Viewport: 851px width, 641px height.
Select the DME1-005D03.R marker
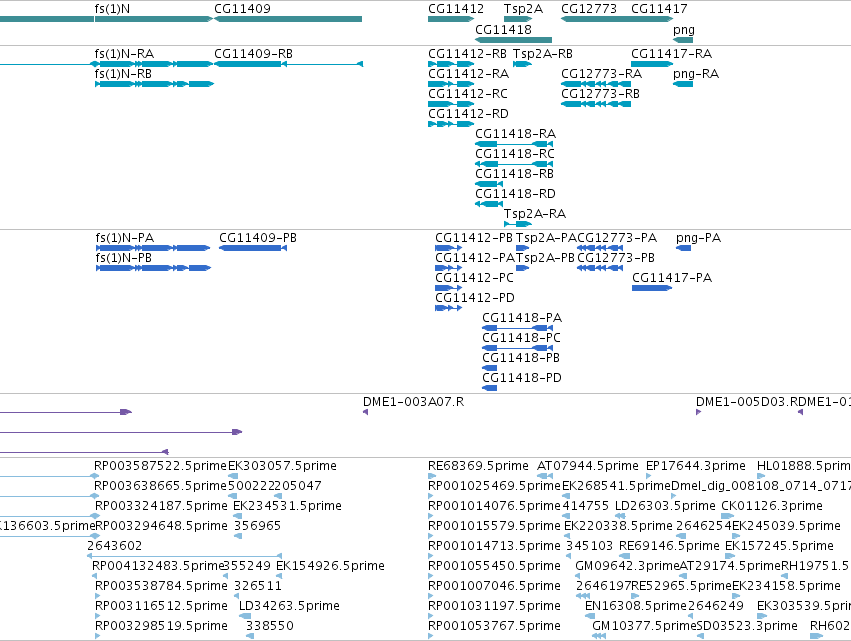point(698,412)
